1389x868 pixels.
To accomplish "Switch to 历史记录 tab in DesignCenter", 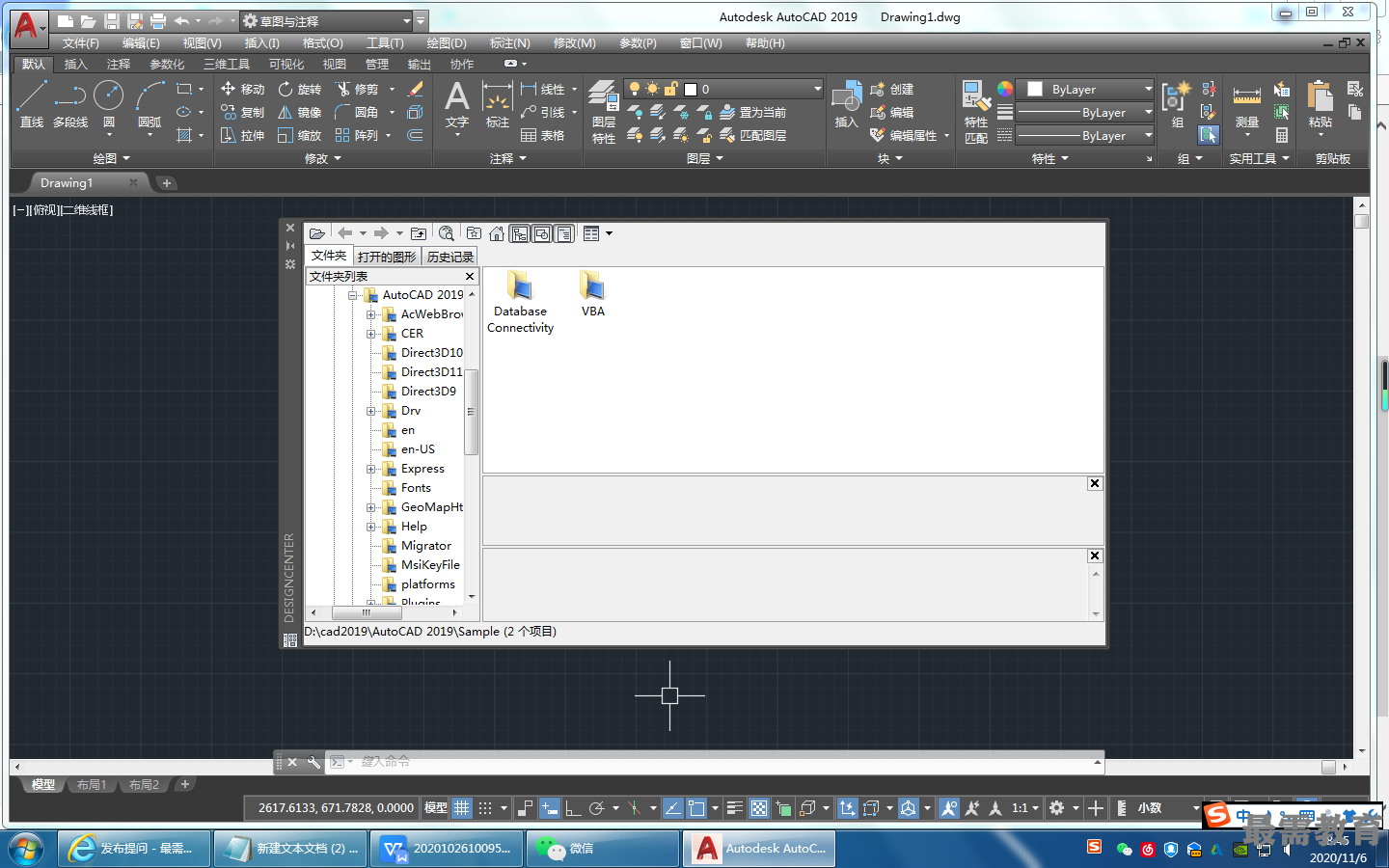I will point(450,257).
